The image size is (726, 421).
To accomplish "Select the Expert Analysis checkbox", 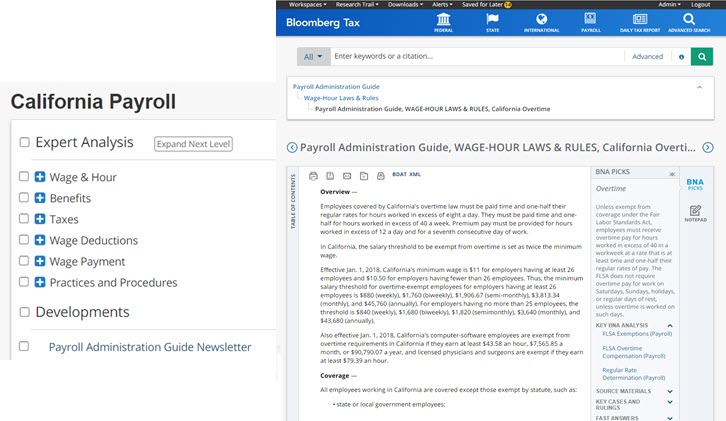I will point(24,143).
